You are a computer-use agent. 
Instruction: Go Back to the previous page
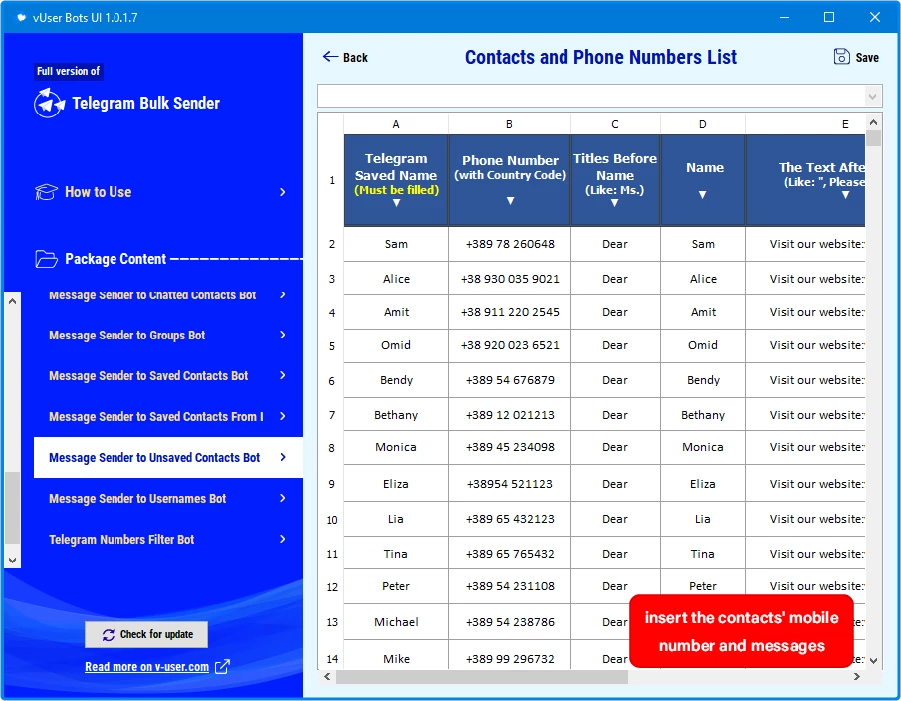345,57
